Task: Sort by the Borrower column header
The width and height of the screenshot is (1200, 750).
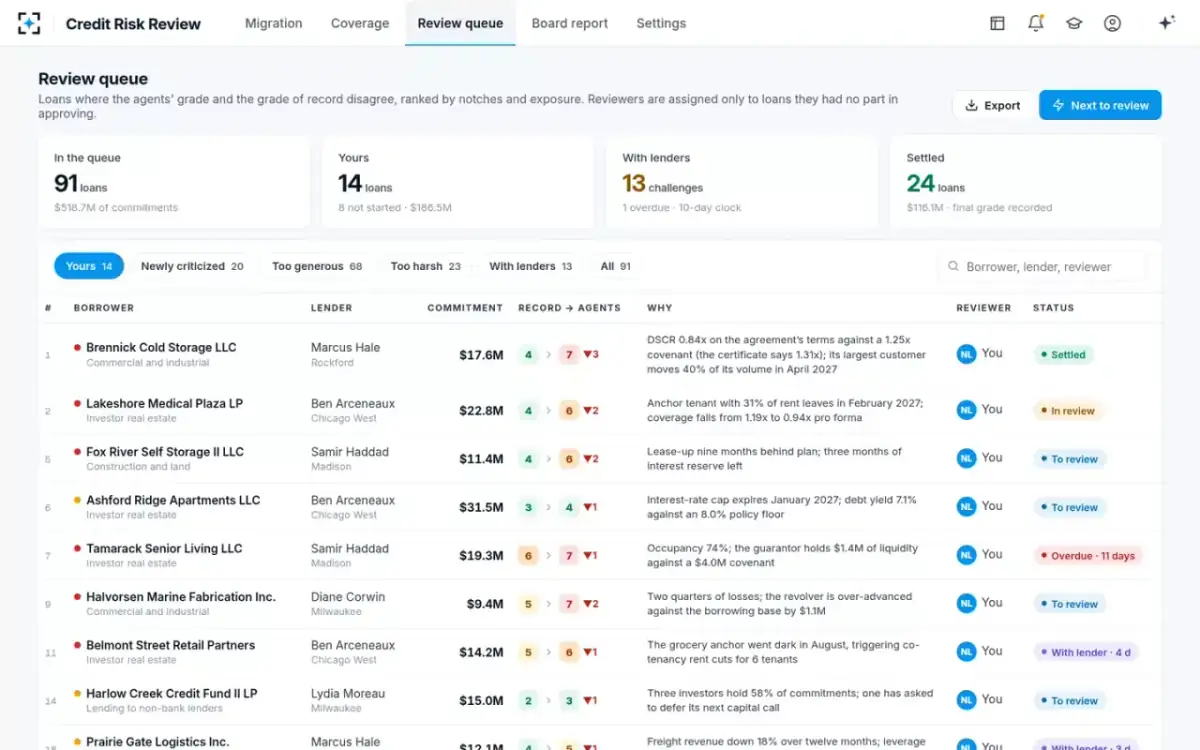Action: tap(104, 308)
